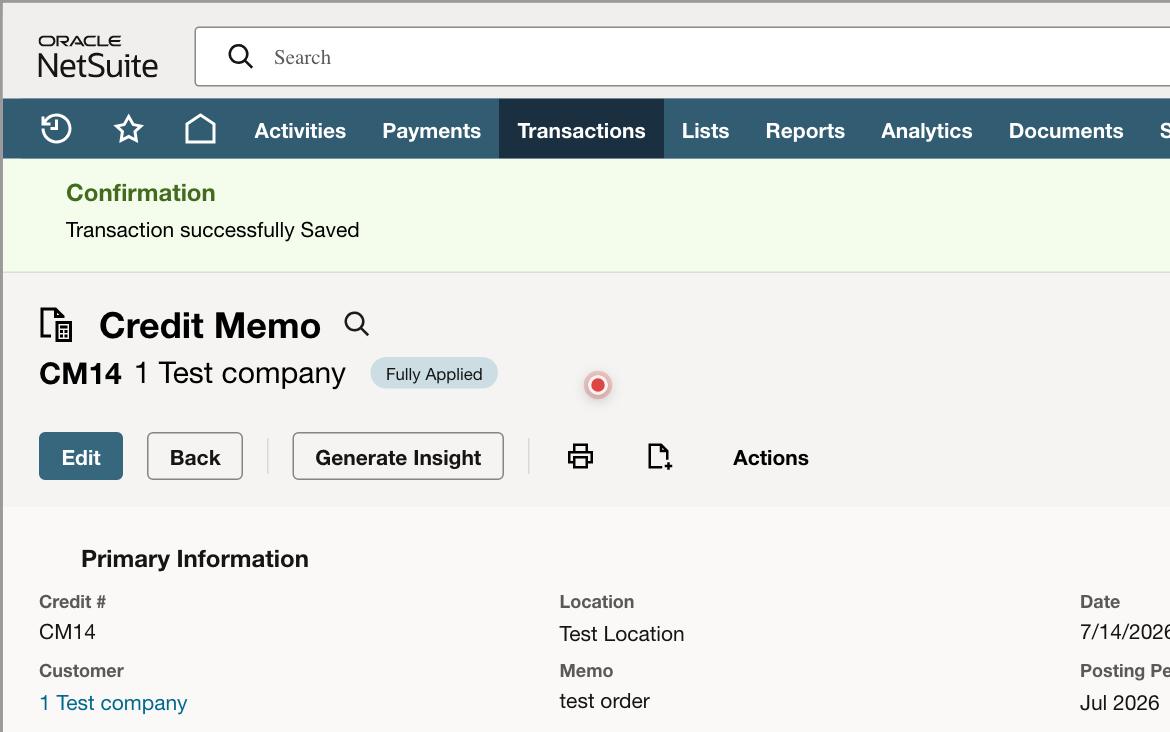Open the Payments menu
The image size is (1170, 732).
click(431, 131)
